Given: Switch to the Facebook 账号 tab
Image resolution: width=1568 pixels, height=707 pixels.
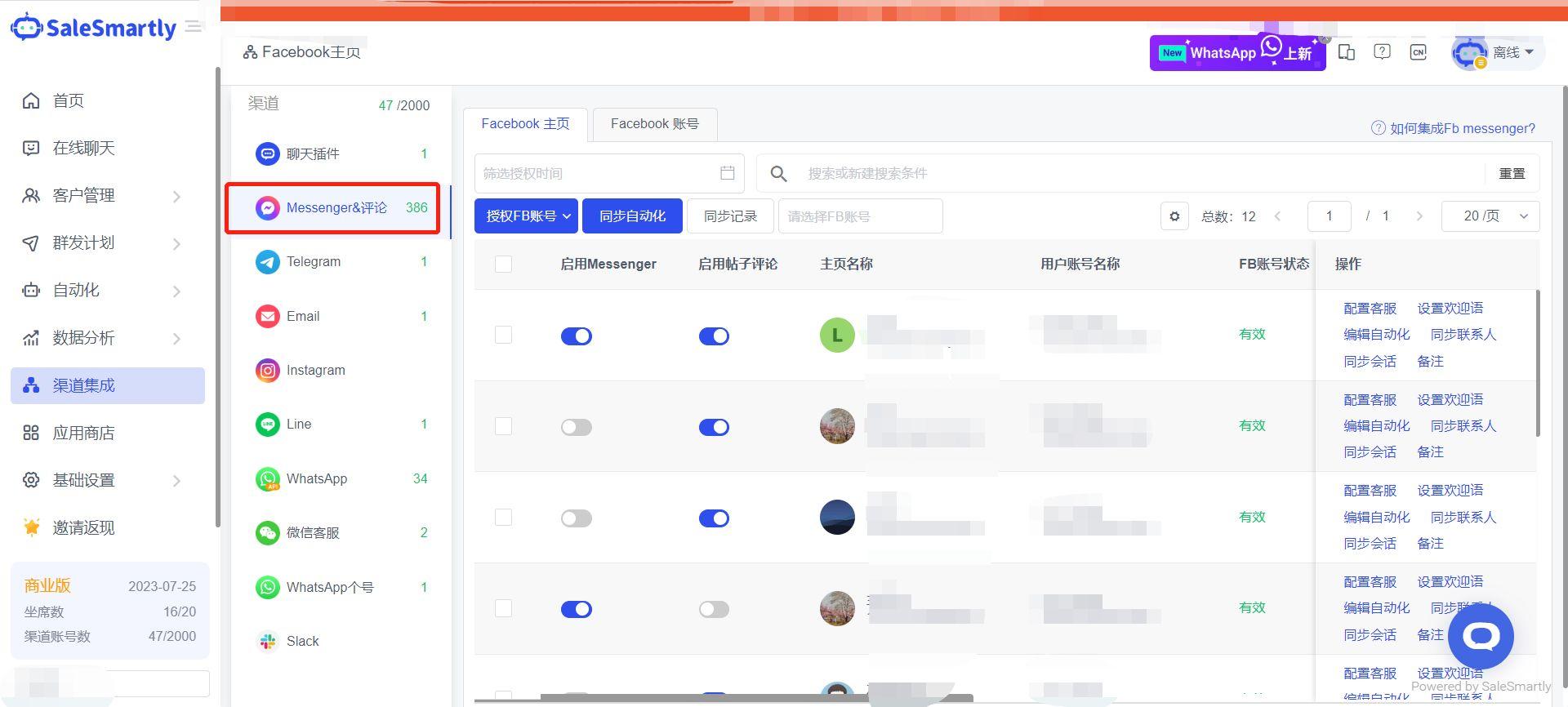Looking at the screenshot, I should tap(655, 124).
